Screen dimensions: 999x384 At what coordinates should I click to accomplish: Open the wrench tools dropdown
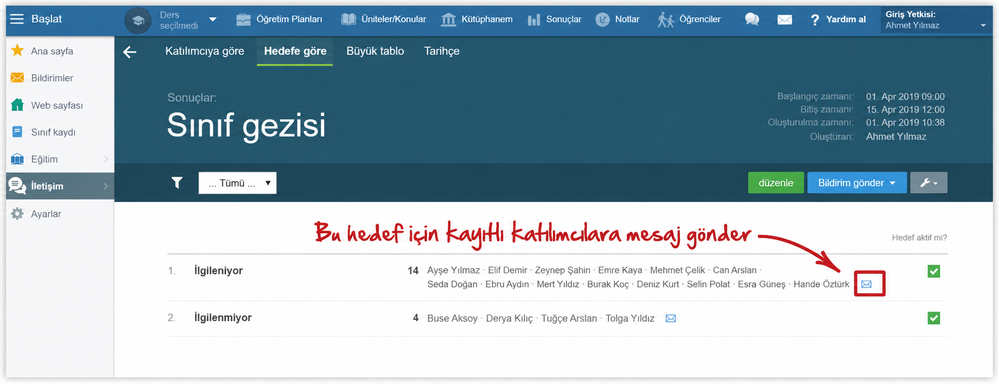tap(929, 183)
